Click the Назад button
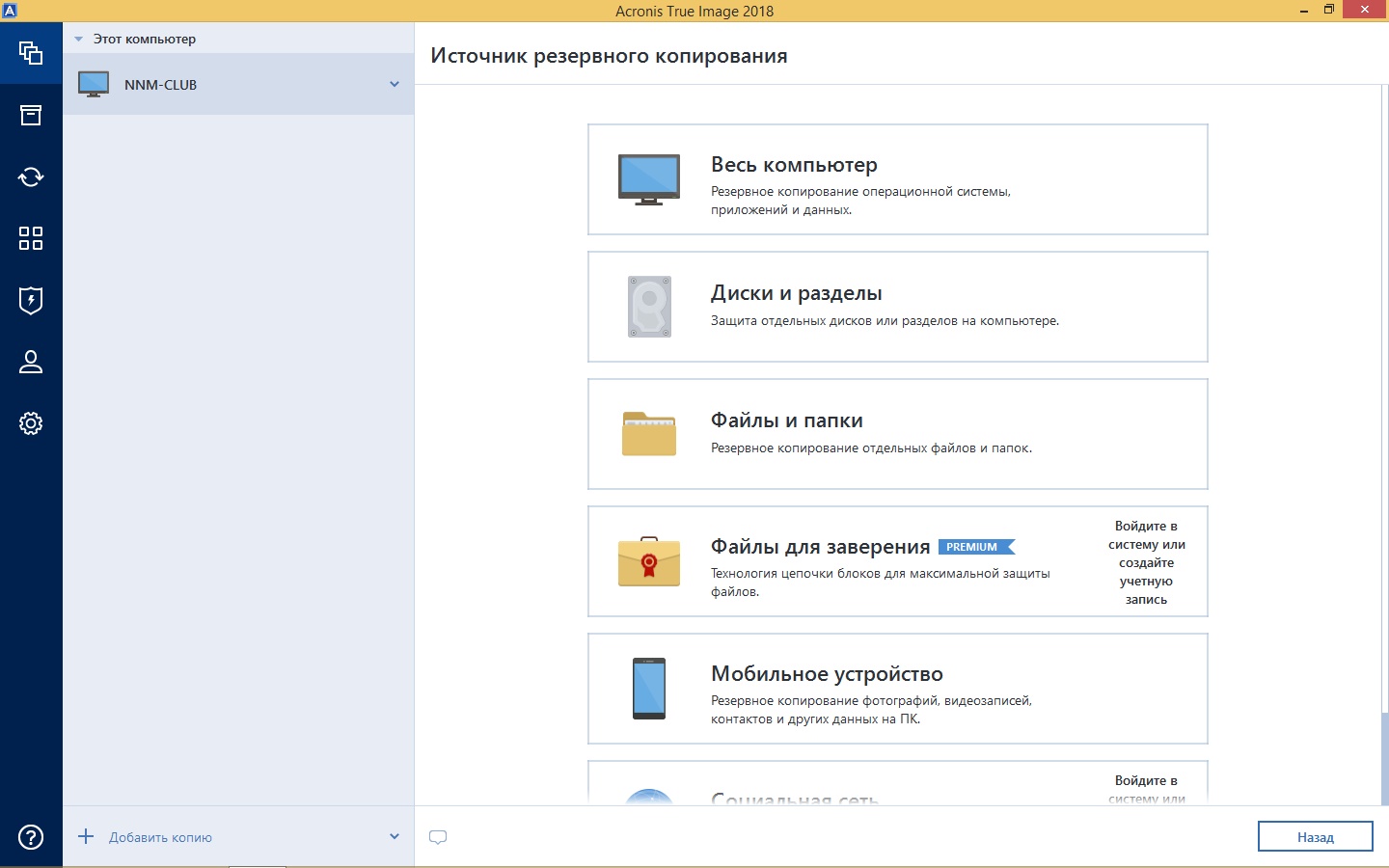The height and width of the screenshot is (868, 1389). coord(1316,837)
